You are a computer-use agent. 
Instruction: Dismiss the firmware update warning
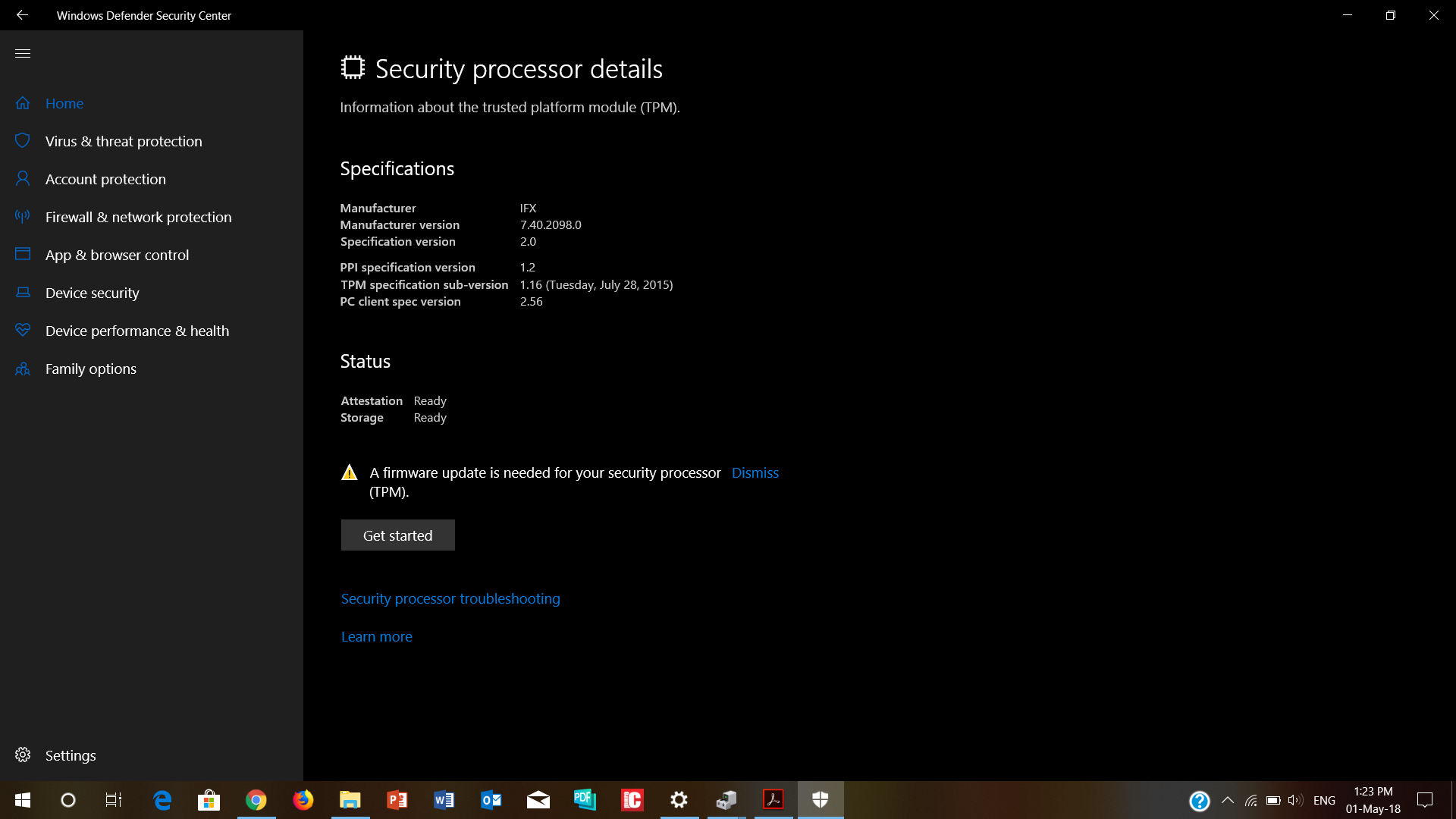pos(755,472)
